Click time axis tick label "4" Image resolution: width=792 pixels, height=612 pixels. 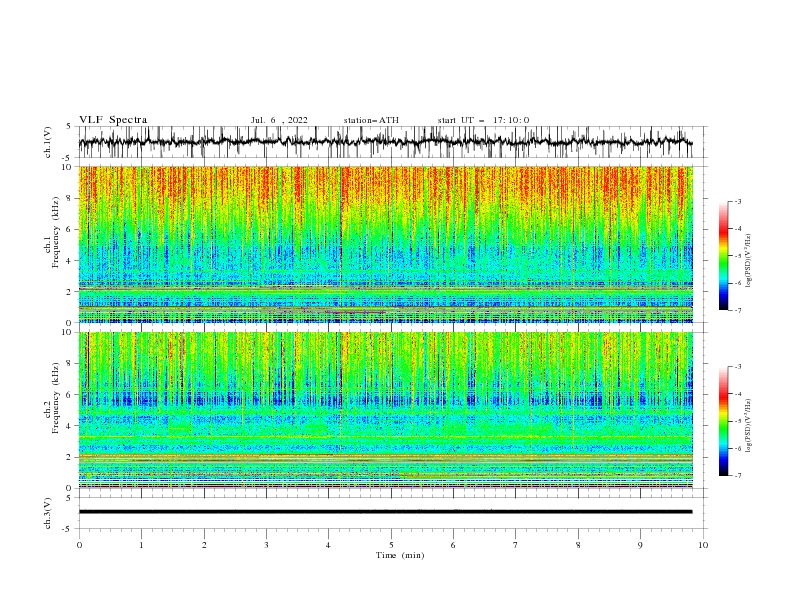(x=328, y=545)
